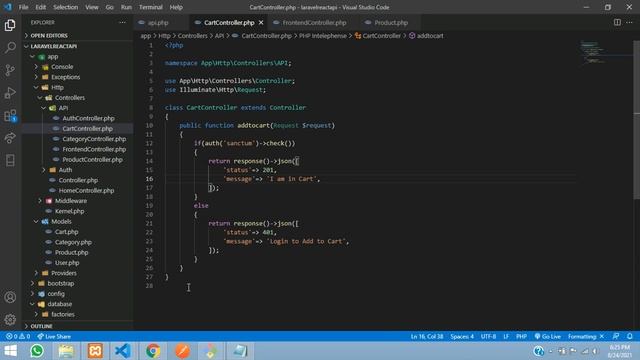Click CartController breadcrumb class symbol

pos(378,36)
